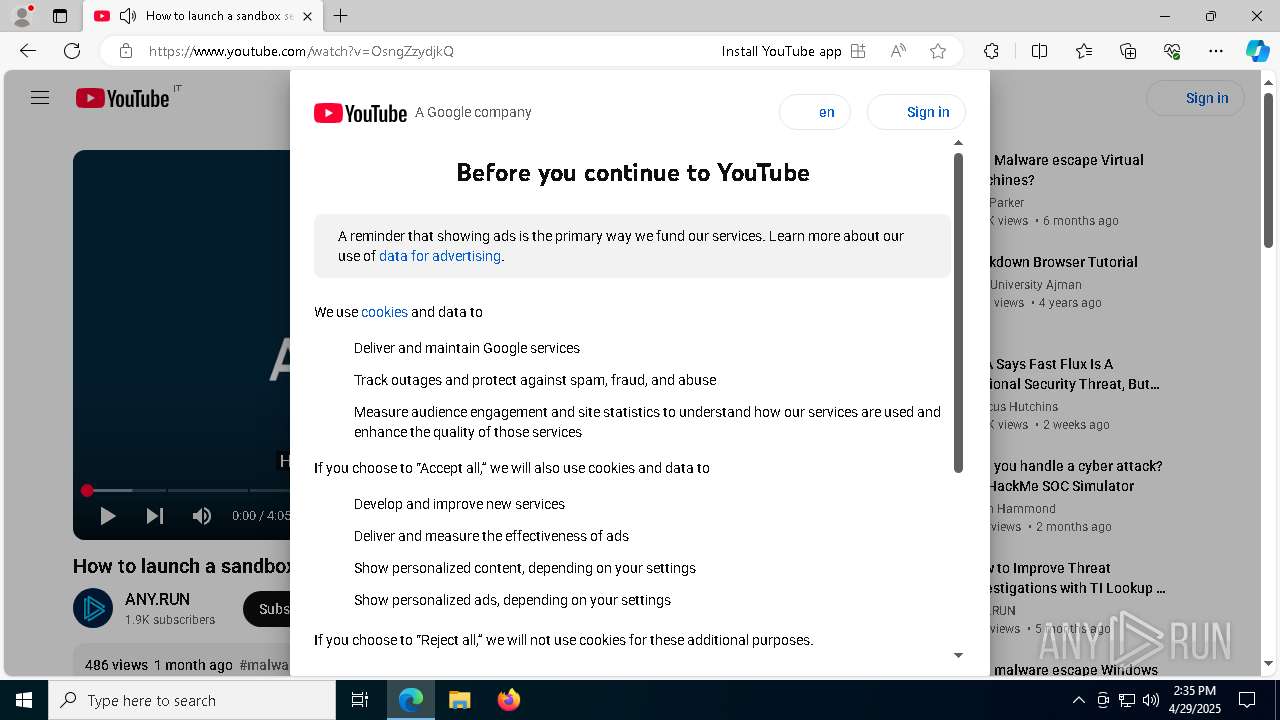Open Settings and more ellipsis menu
The width and height of the screenshot is (1280, 720).
[x=1216, y=51]
